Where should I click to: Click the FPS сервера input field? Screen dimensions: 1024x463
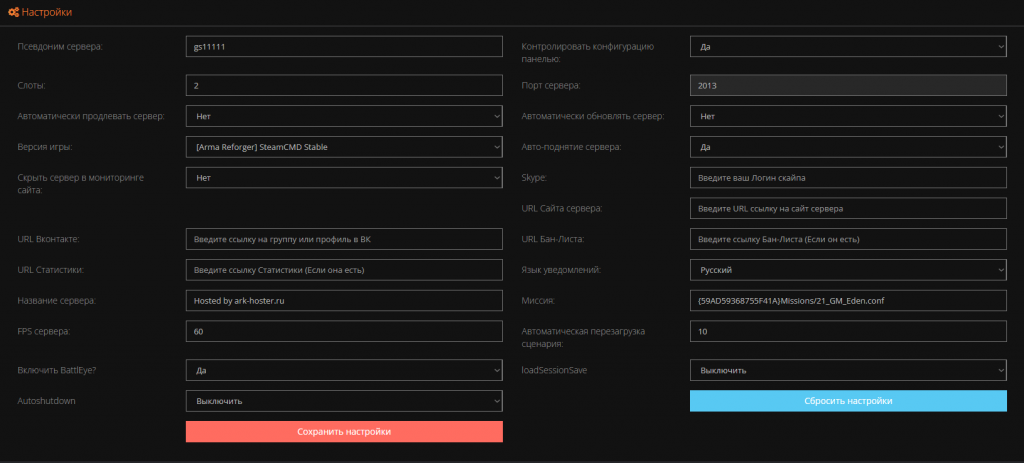[x=344, y=331]
